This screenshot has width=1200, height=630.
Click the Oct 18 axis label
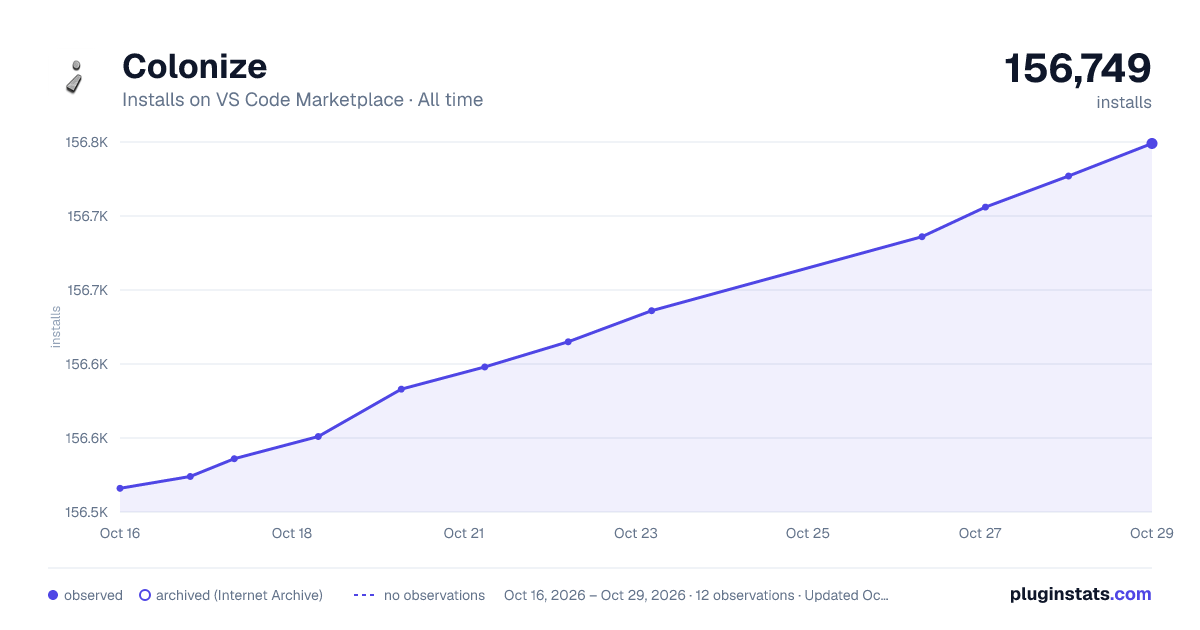(x=292, y=533)
